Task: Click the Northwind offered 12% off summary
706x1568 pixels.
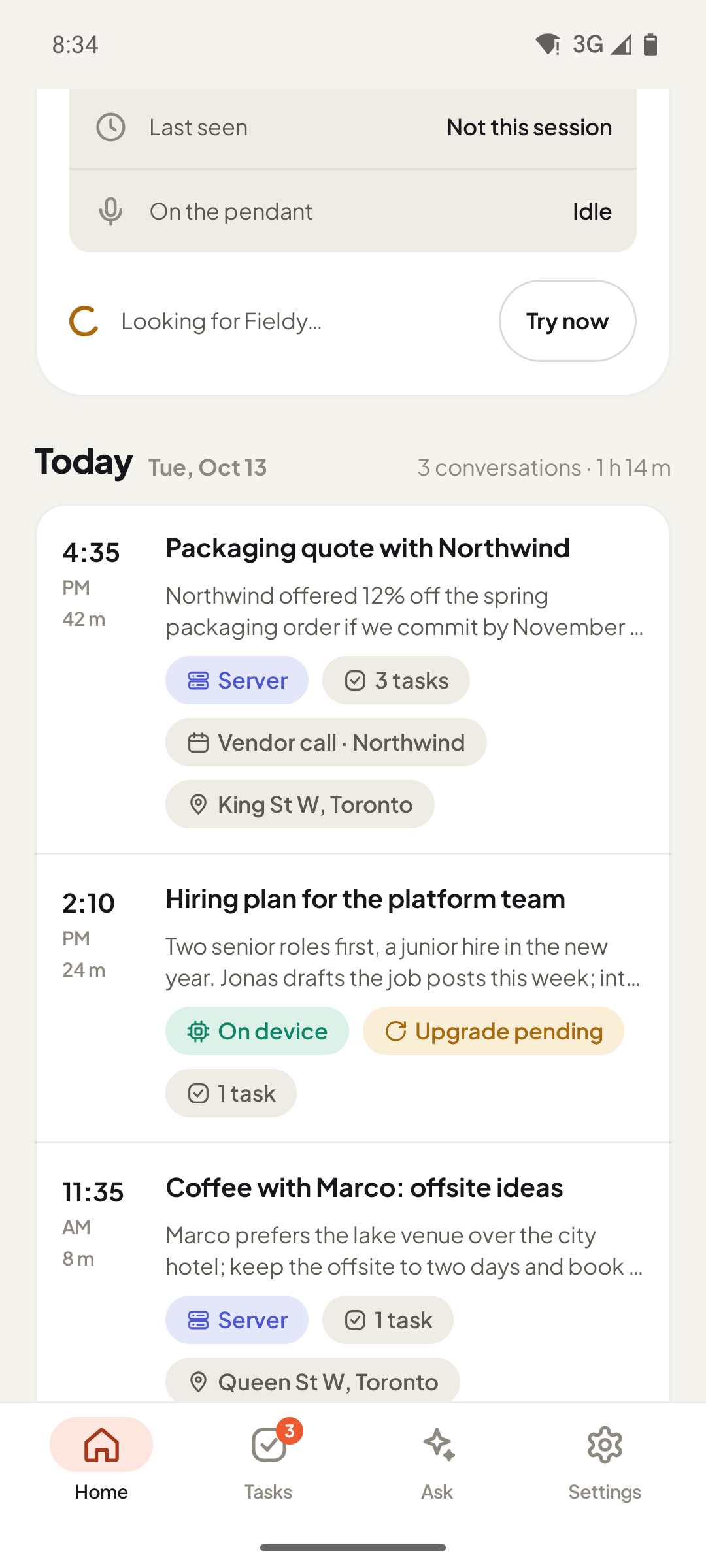Action: point(405,612)
